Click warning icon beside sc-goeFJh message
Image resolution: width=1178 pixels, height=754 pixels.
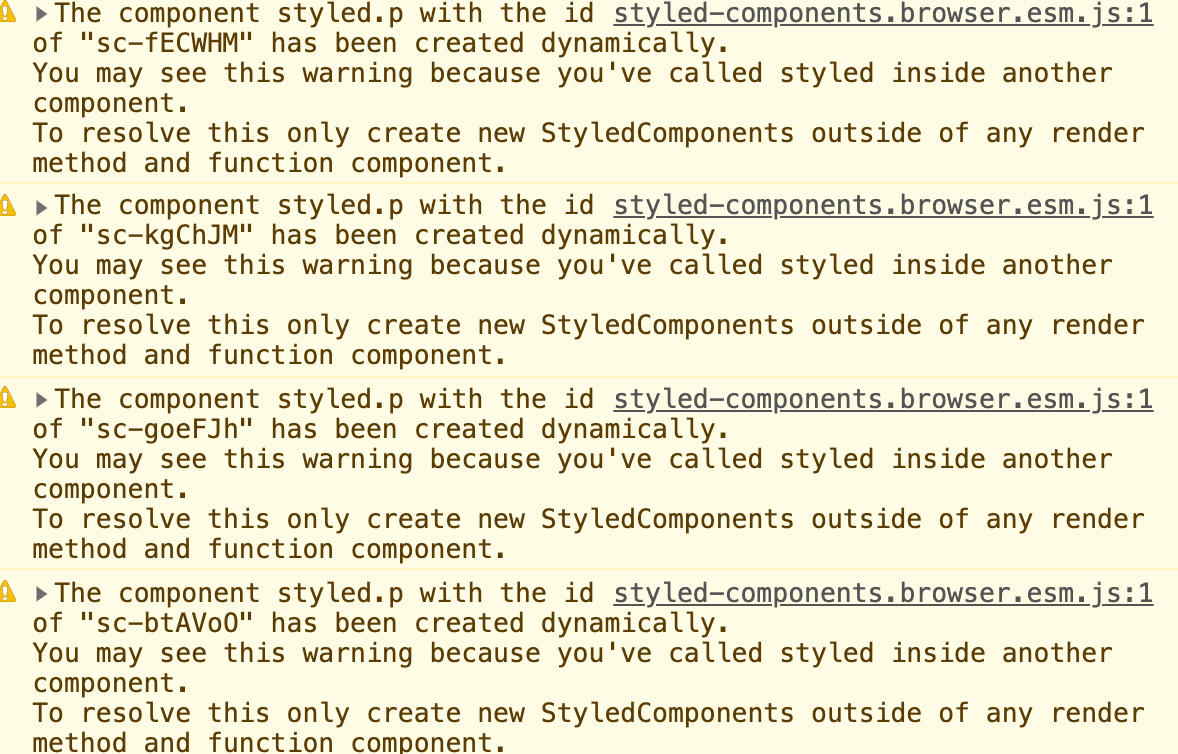click(x=8, y=398)
